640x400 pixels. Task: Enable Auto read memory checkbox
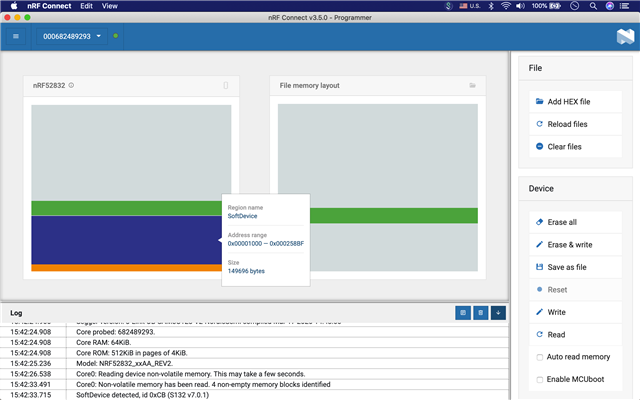point(540,357)
